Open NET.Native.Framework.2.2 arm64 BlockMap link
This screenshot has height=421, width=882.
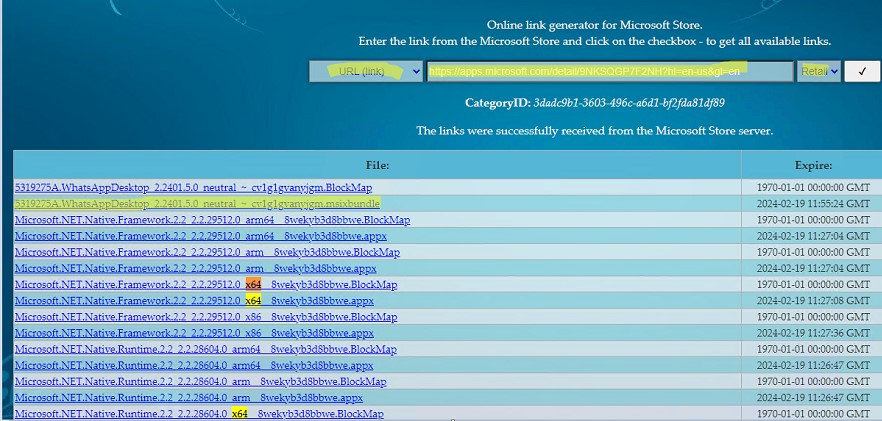point(212,220)
